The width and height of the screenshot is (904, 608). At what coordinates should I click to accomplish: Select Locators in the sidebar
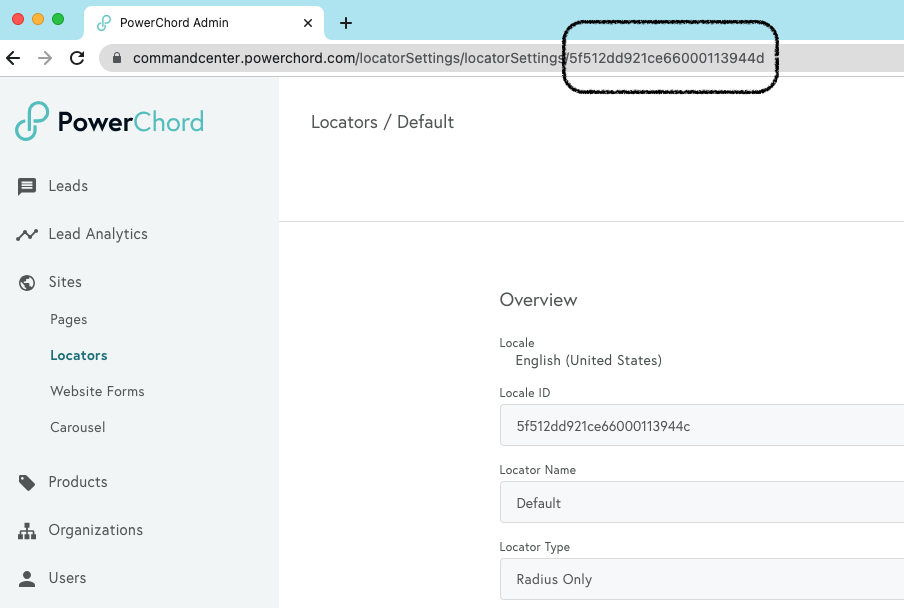click(79, 356)
